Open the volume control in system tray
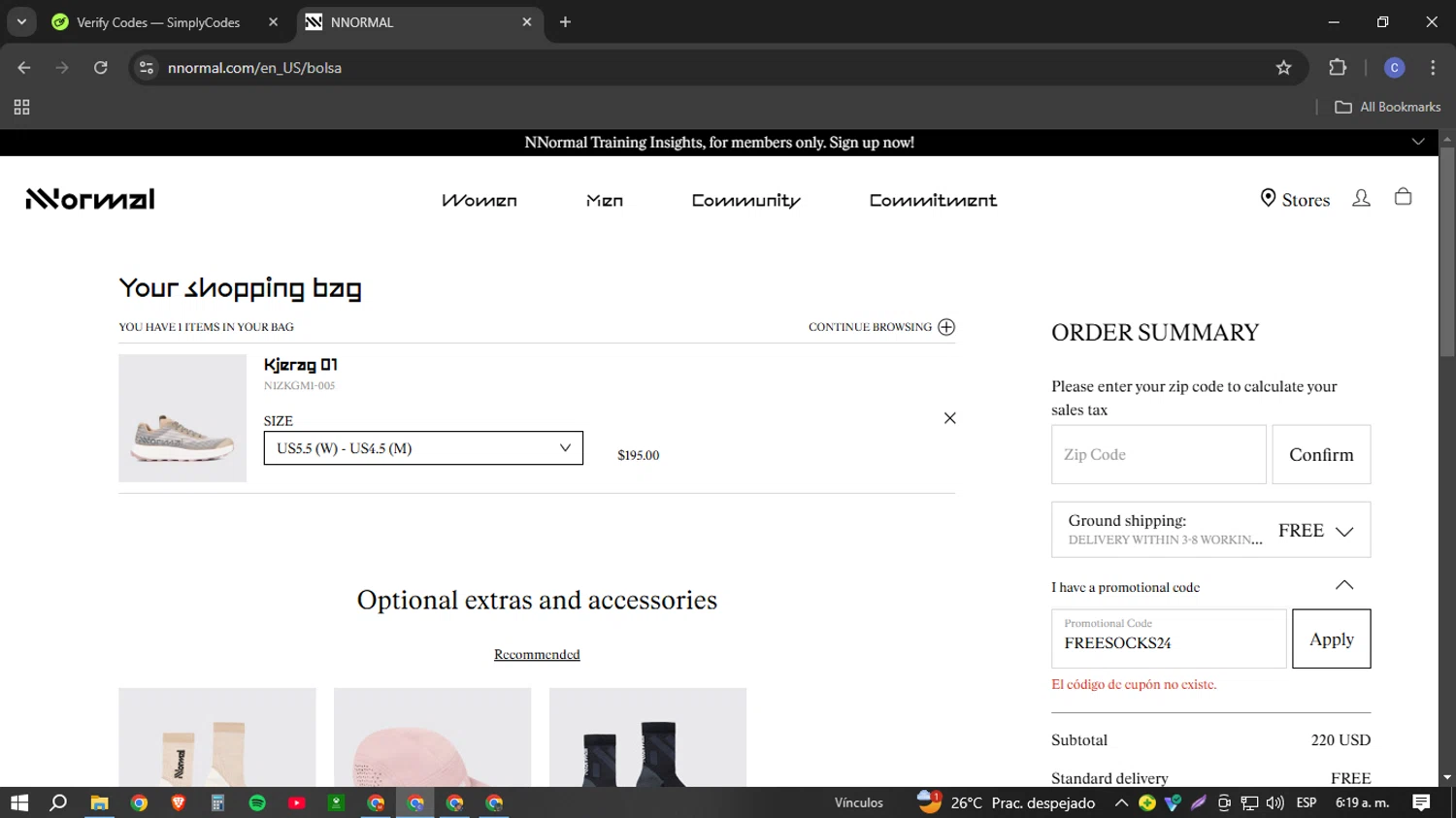Screen dimensions: 1456x818 click(1274, 802)
